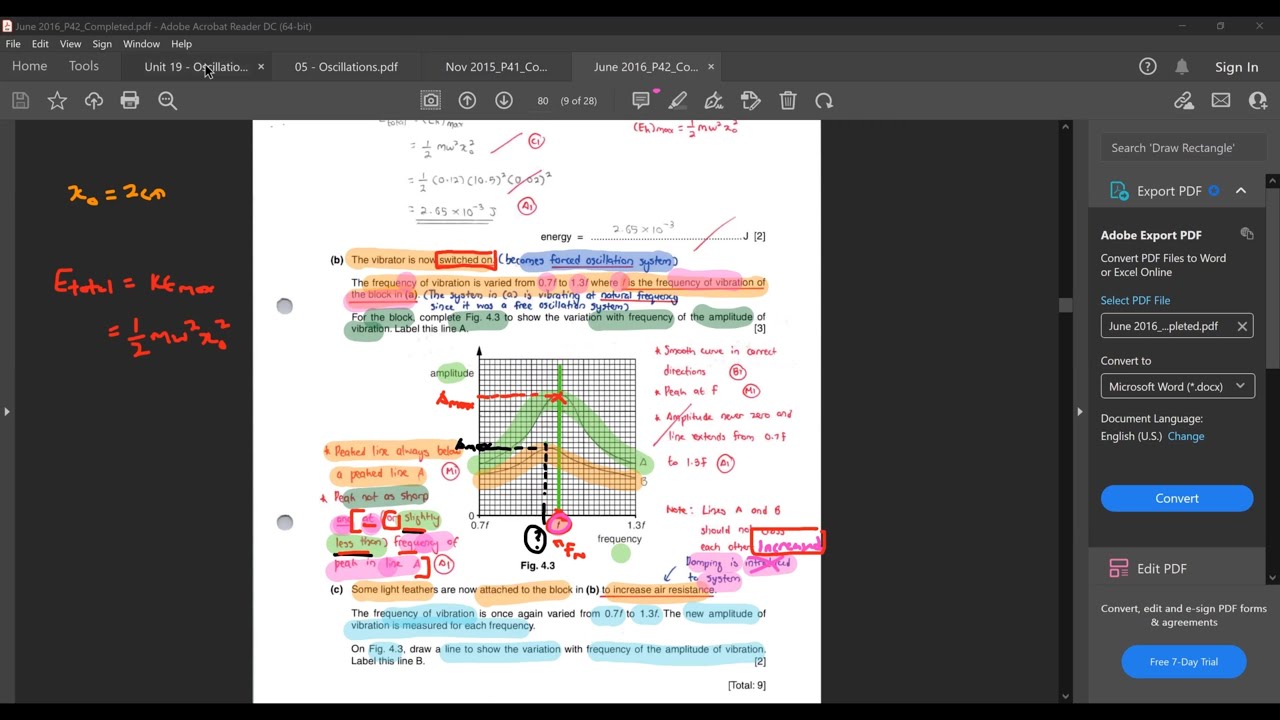1280x720 pixels.
Task: Open the Convert to format dropdown
Action: 1178,386
